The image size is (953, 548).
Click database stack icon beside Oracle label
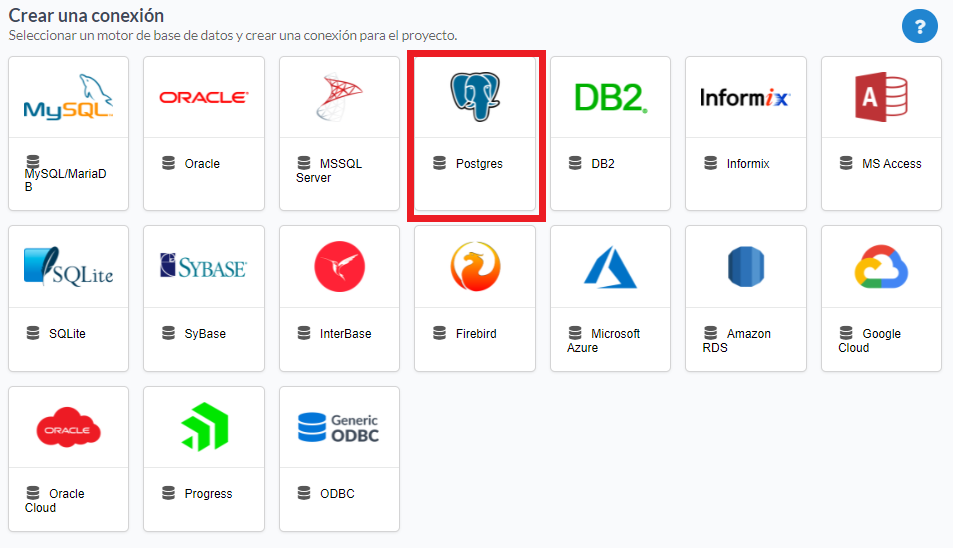[x=168, y=163]
